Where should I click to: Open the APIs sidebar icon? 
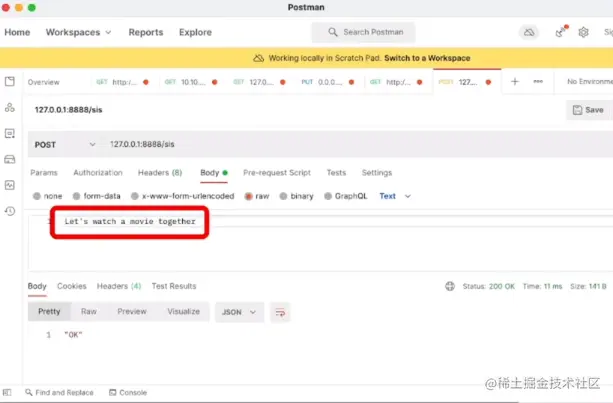[x=10, y=107]
